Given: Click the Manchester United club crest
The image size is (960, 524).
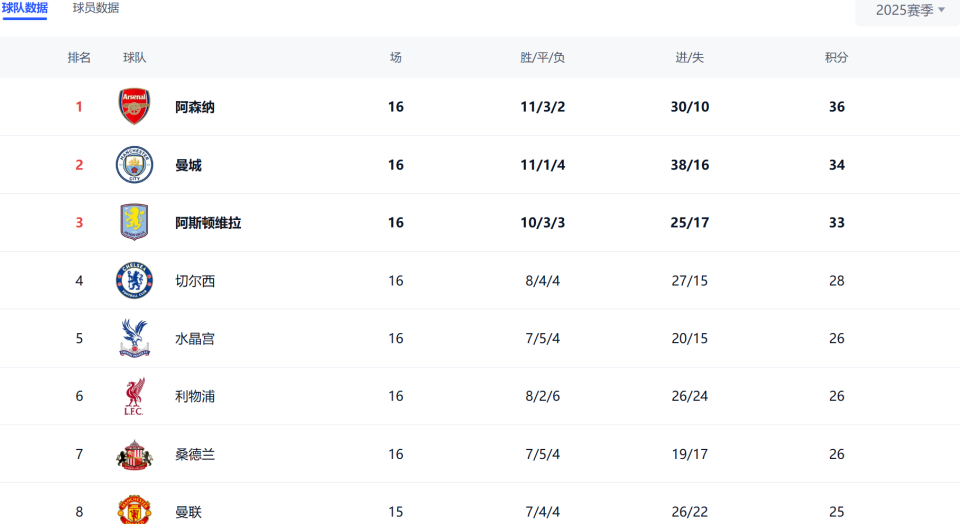Looking at the screenshot, I should (x=134, y=510).
